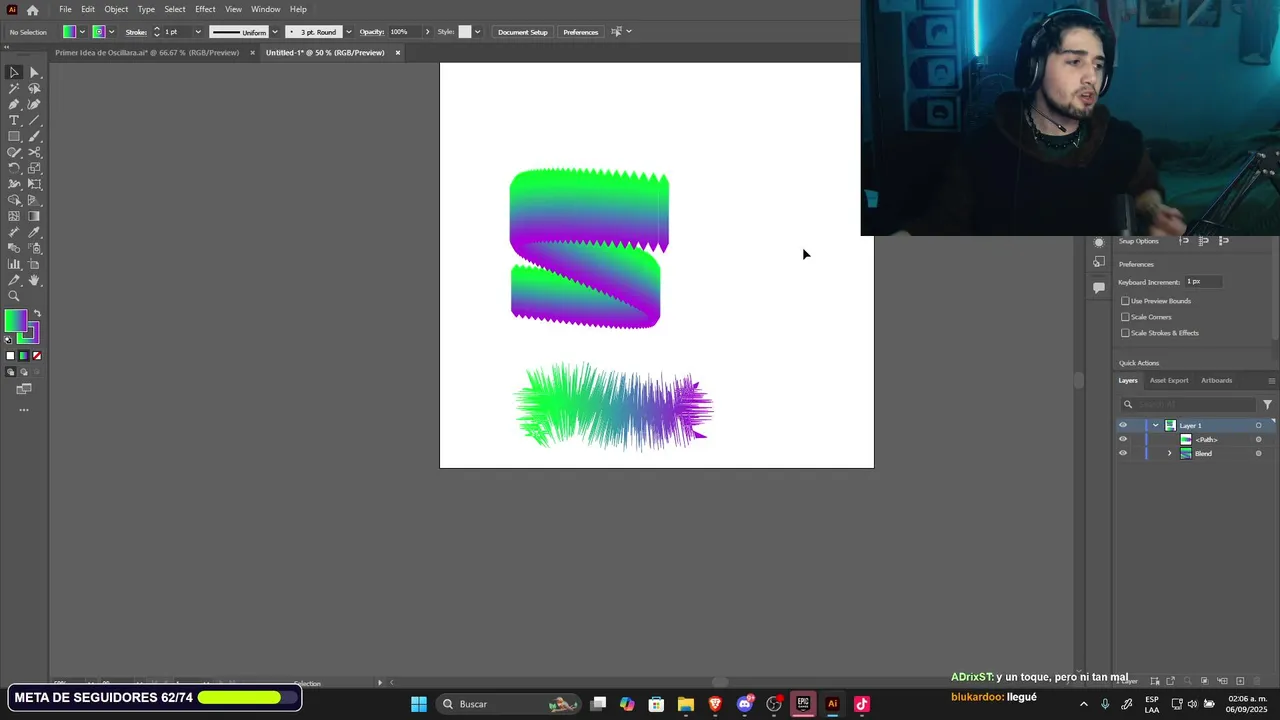This screenshot has width=1280, height=720.
Task: Select the Hand tool
Action: (x=34, y=280)
